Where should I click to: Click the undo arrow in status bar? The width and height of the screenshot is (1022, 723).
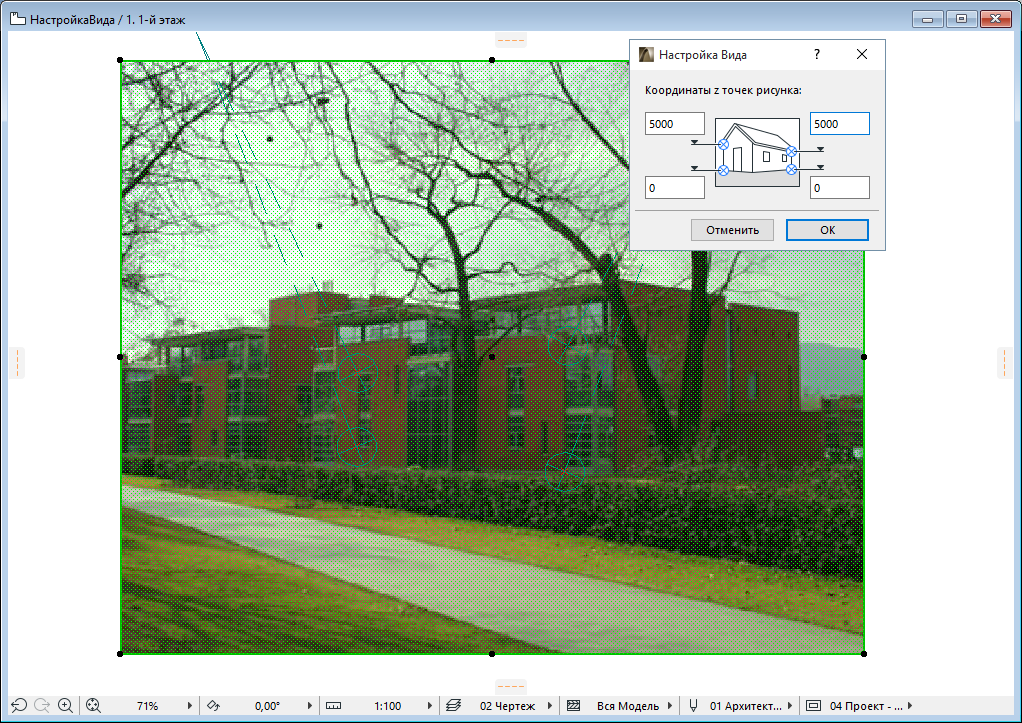pyautogui.click(x=18, y=705)
